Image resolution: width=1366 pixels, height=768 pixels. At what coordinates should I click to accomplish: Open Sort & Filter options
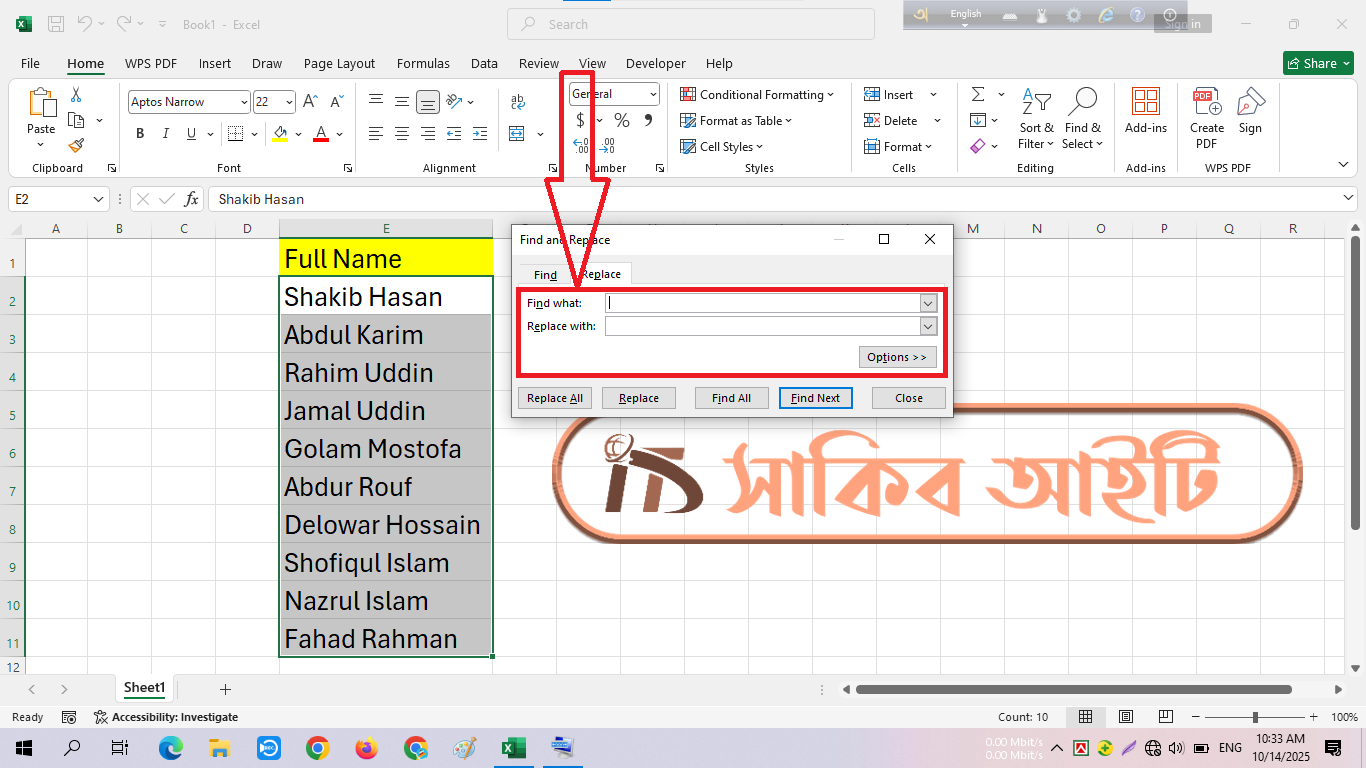click(x=1036, y=118)
